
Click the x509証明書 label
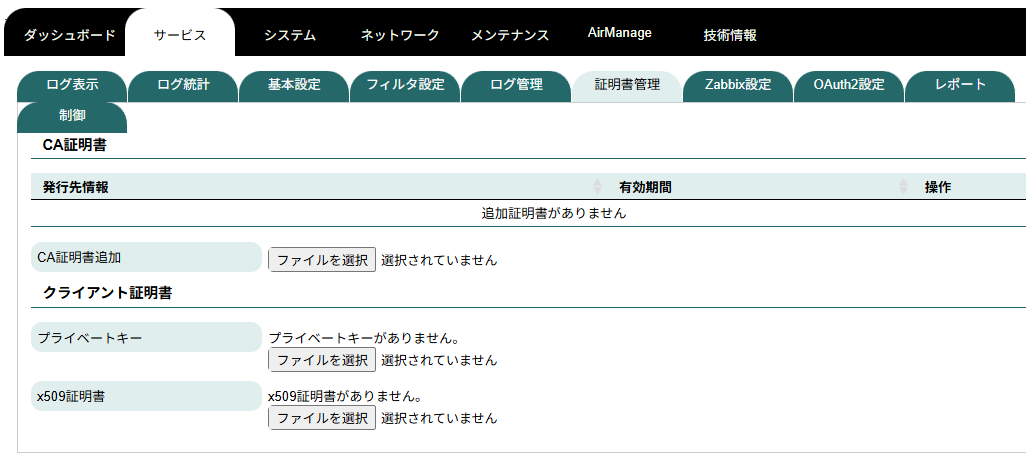click(x=146, y=396)
